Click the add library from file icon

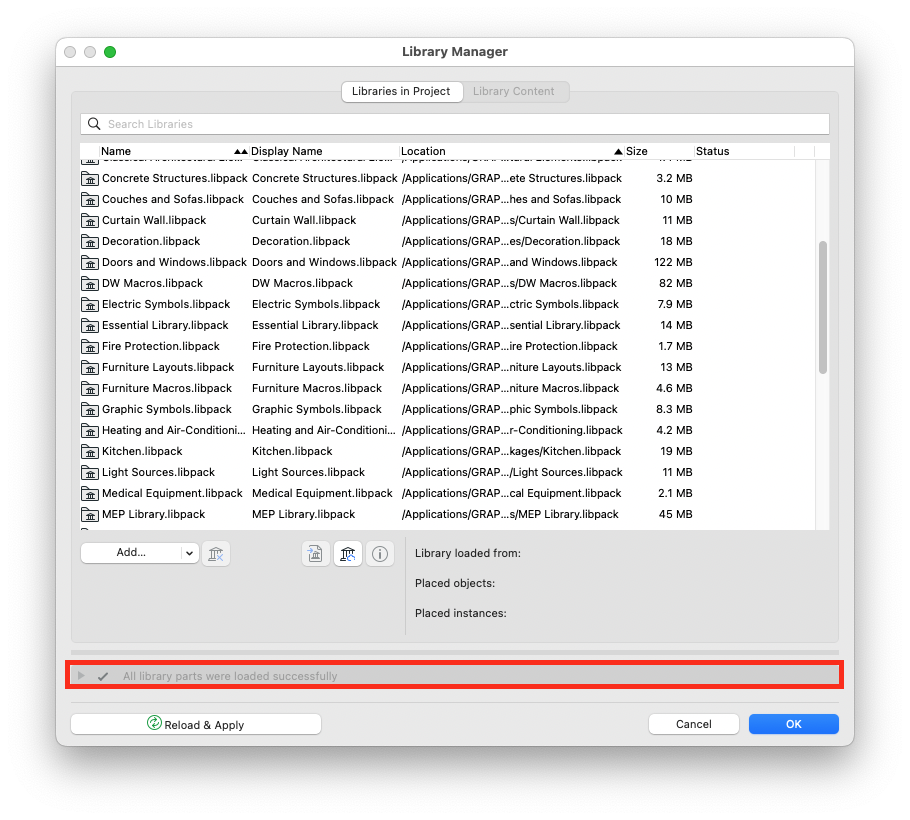pyautogui.click(x=315, y=553)
